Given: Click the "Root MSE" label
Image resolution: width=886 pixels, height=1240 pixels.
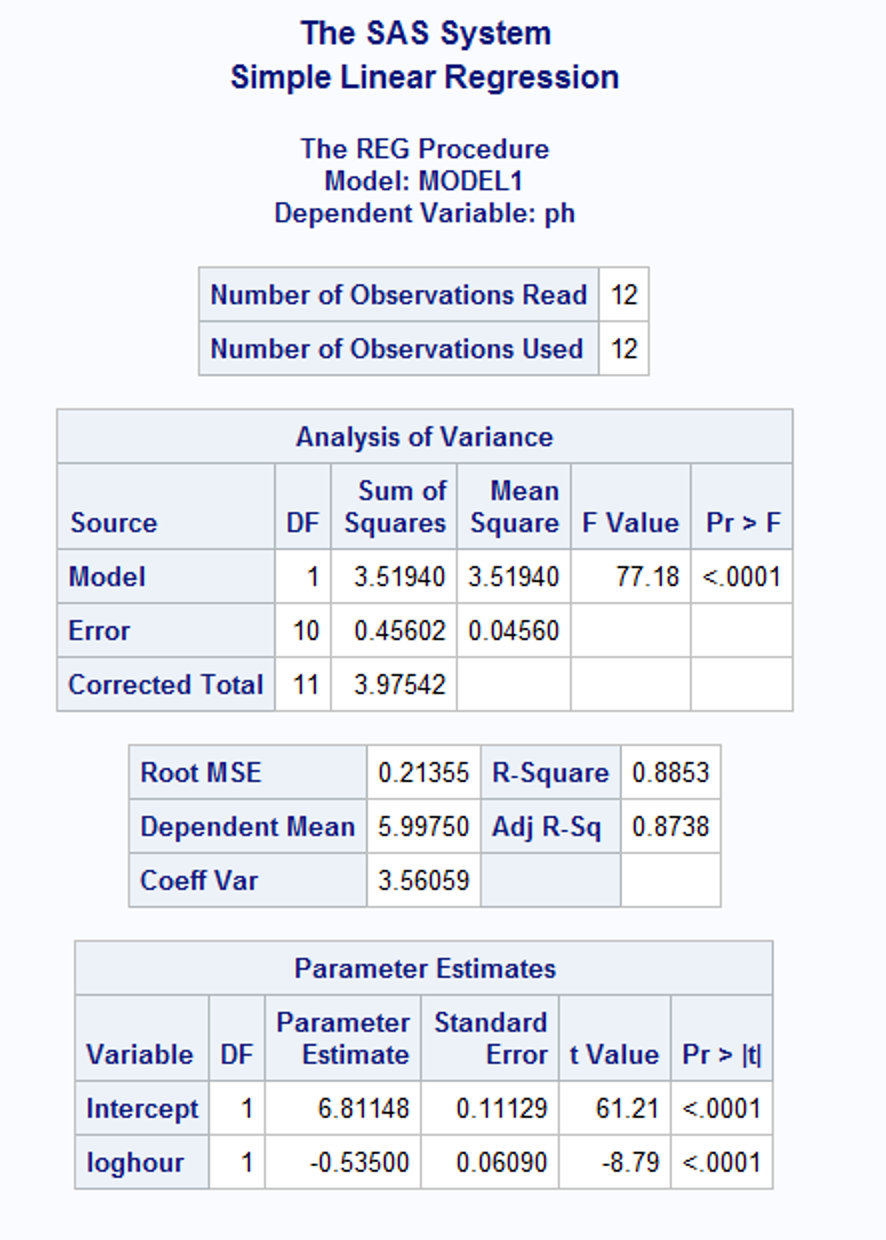Looking at the screenshot, I should (x=201, y=773).
